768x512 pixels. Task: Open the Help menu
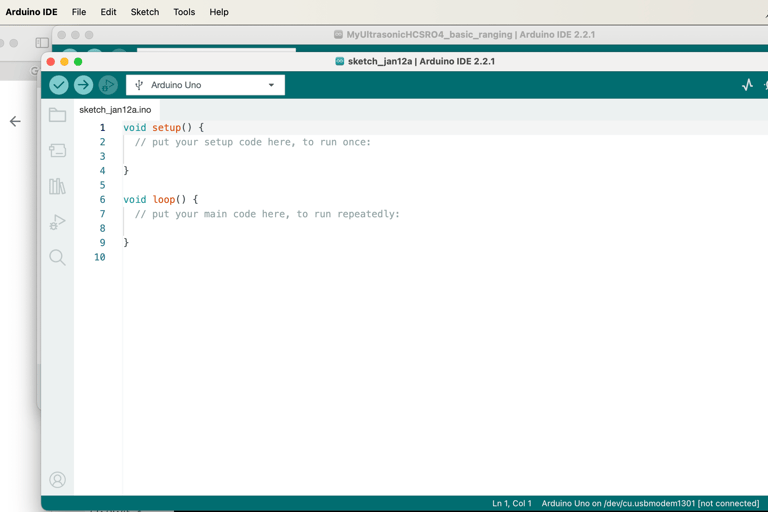(x=219, y=12)
